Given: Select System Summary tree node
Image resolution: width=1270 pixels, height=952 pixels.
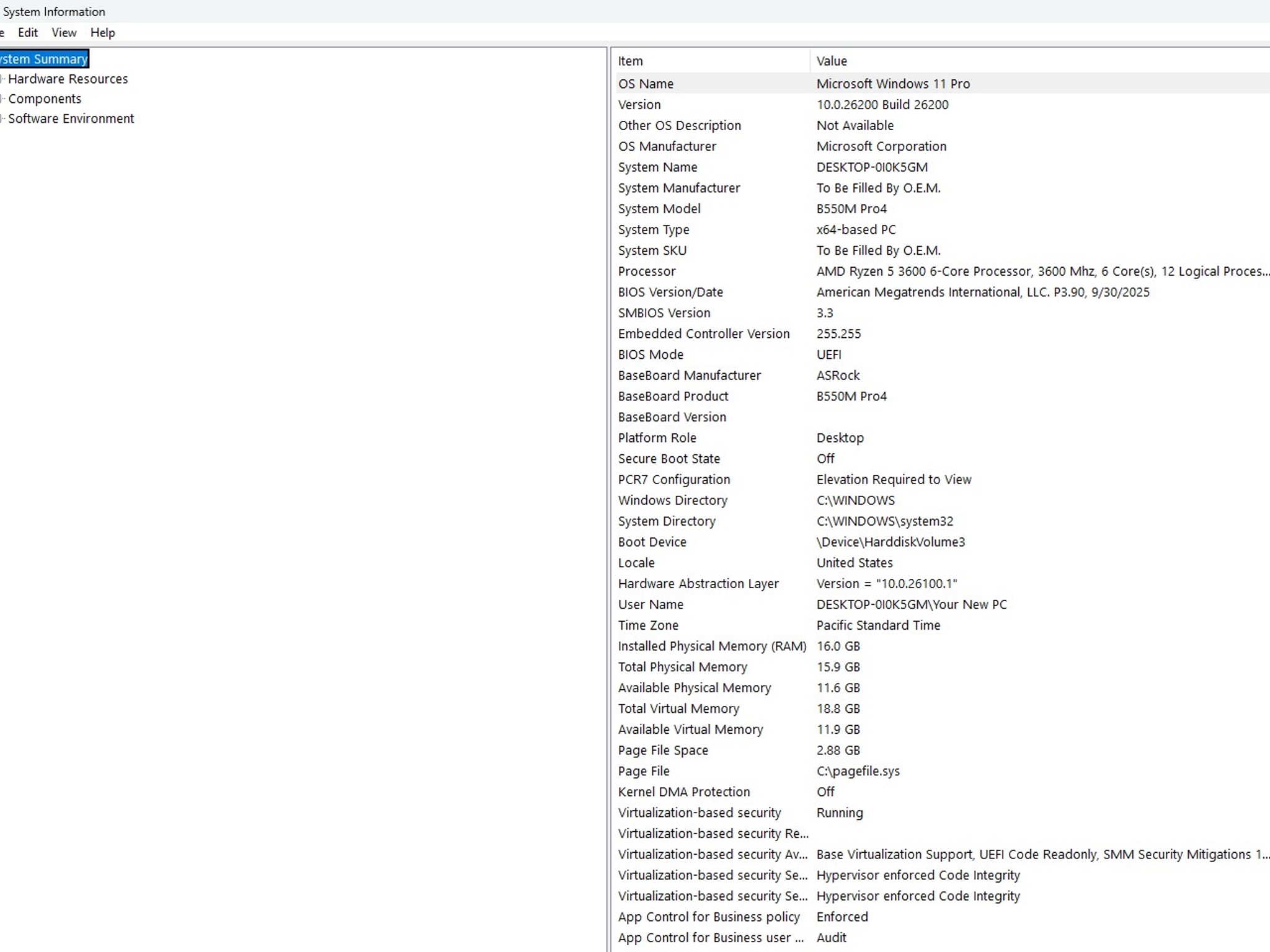Looking at the screenshot, I should coord(43,59).
